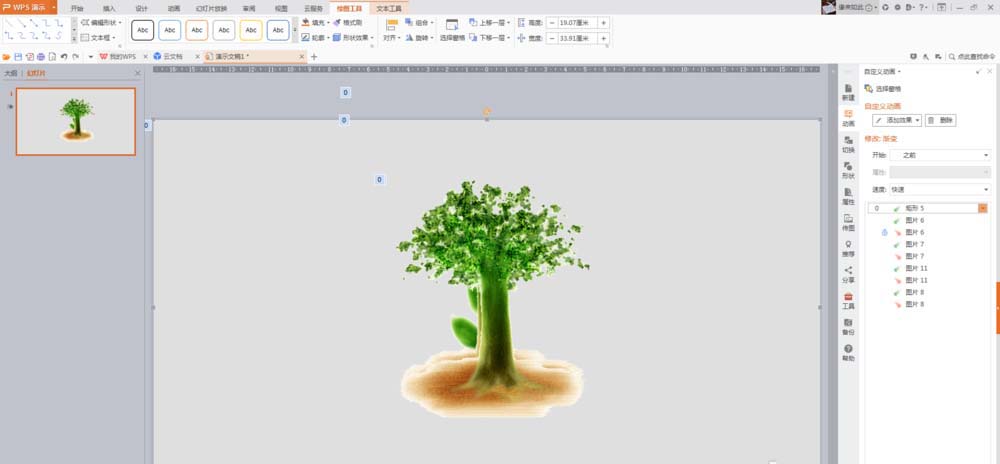Apply the orange-bordered Abc shape style
This screenshot has height=464, width=1000.
click(196, 30)
